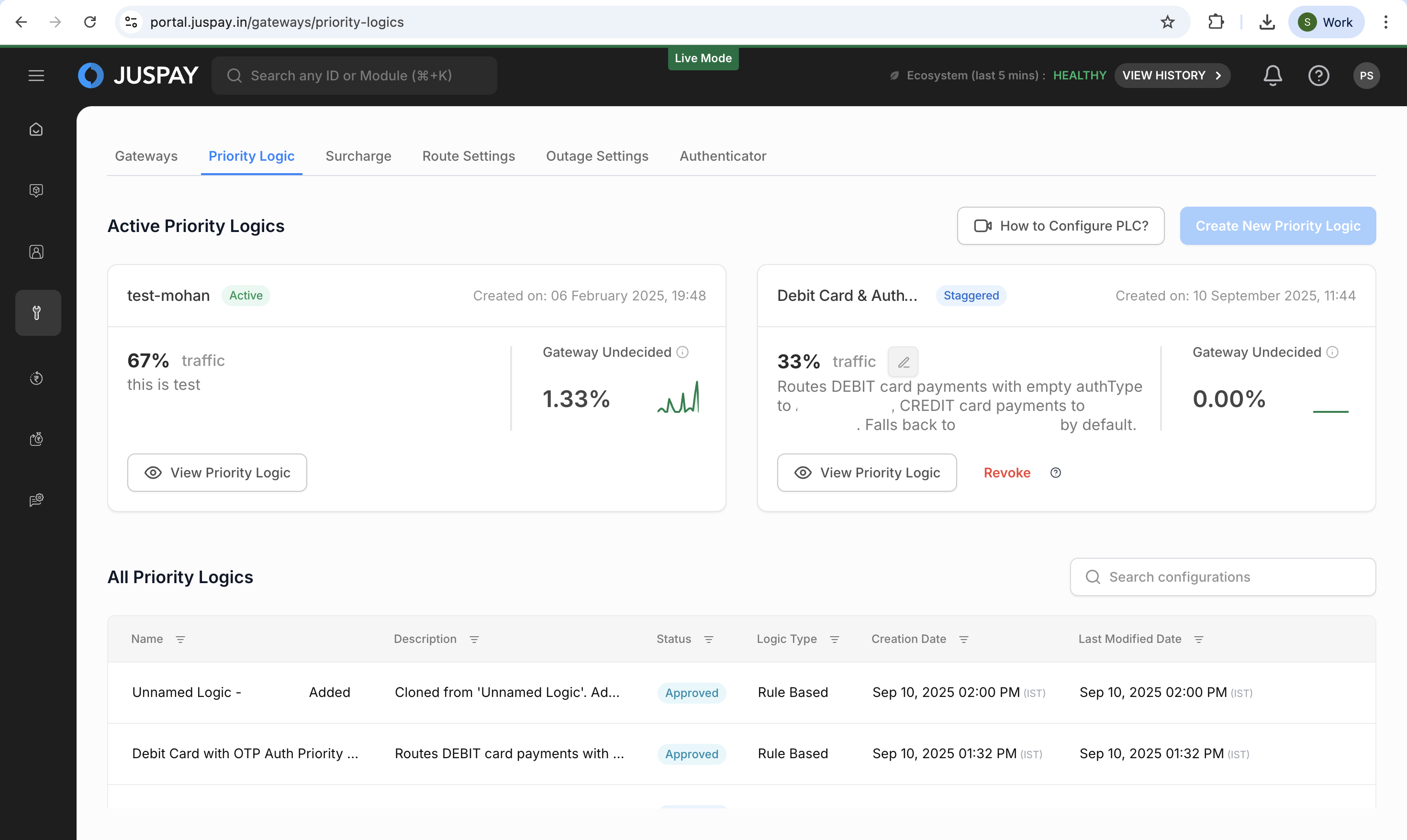
Task: Open the hamburger menu in header
Action: [x=36, y=75]
